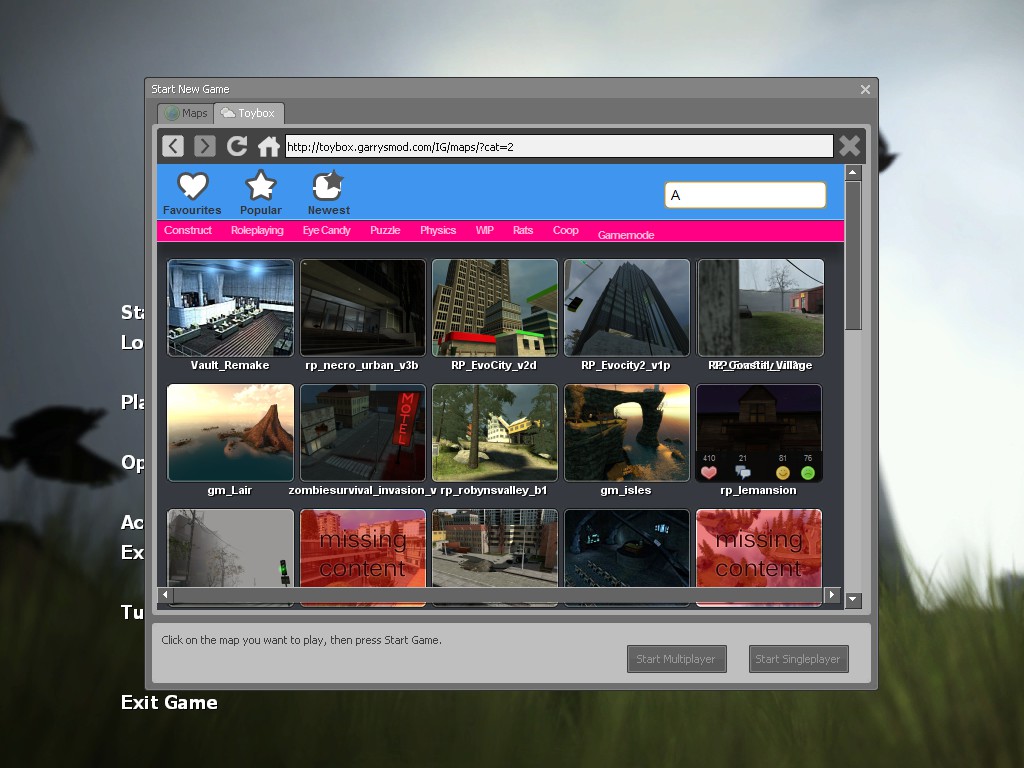Click the horizontal scrollbar right arrow
This screenshot has height=768, width=1024.
coord(831,594)
